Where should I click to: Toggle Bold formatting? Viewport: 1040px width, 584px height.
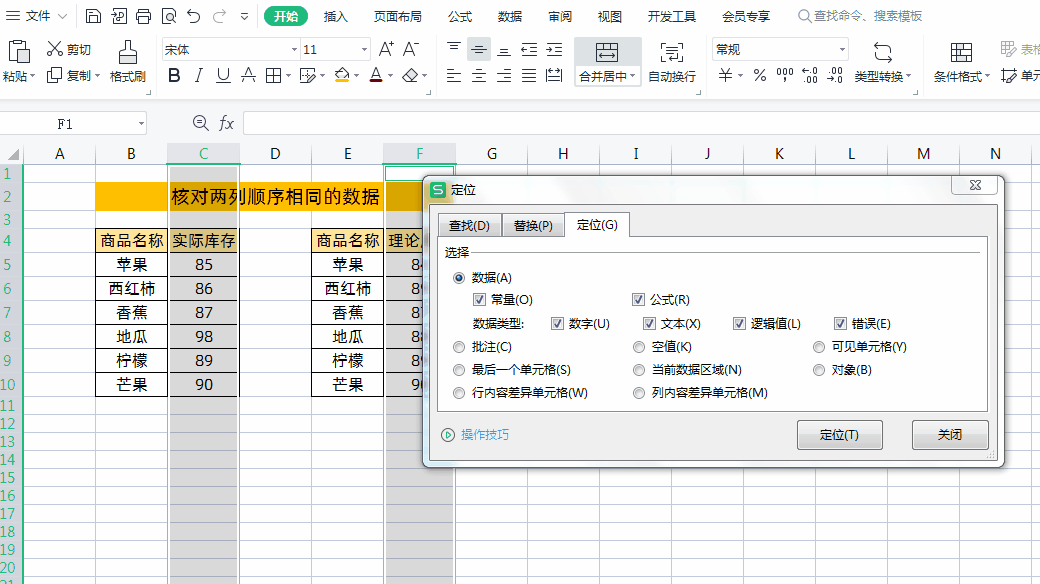(174, 76)
